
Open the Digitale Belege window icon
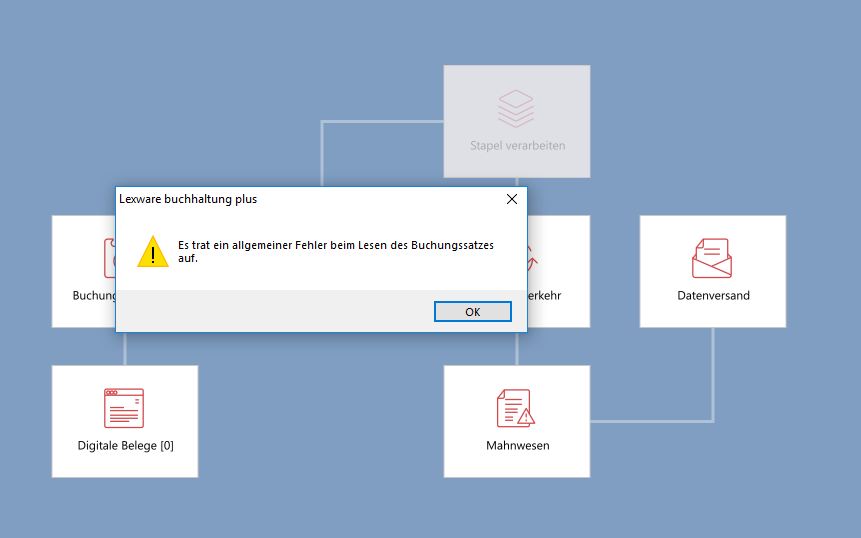[x=124, y=408]
